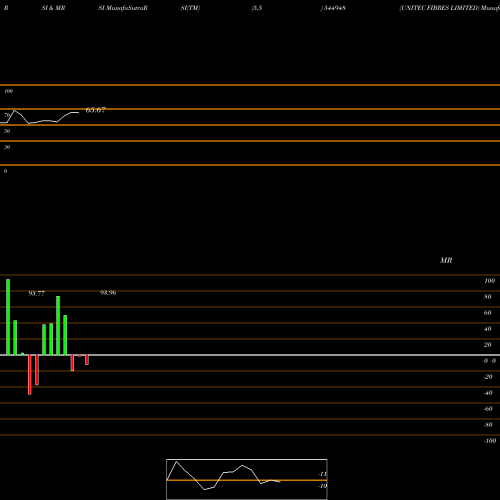Click the MR axis label "-80"
The width and height of the screenshot is (500, 500).
click(x=488, y=425)
